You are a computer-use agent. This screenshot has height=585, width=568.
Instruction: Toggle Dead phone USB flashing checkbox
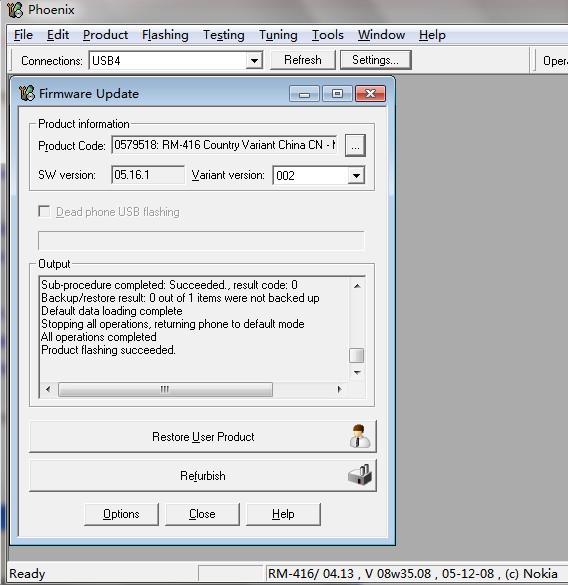coord(44,212)
